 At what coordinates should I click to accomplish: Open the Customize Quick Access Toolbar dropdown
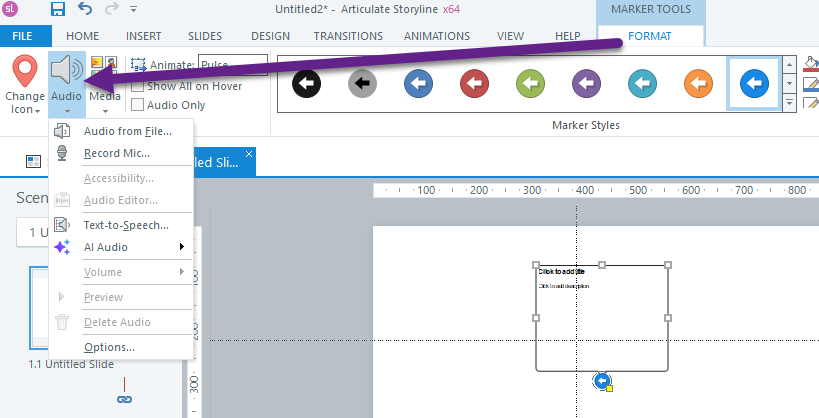pyautogui.click(x=142, y=11)
